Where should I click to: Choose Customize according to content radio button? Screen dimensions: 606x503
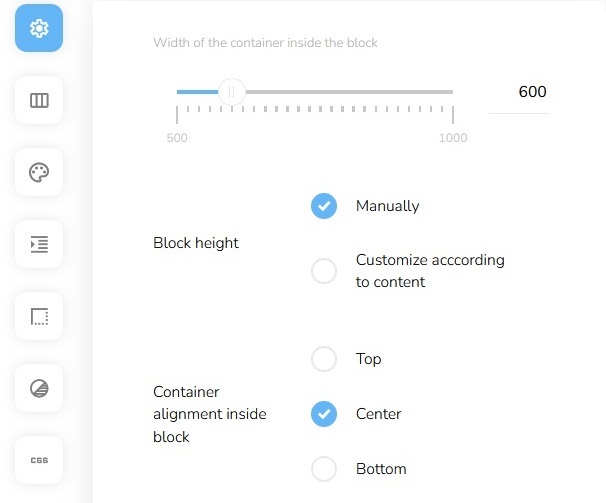pos(324,271)
